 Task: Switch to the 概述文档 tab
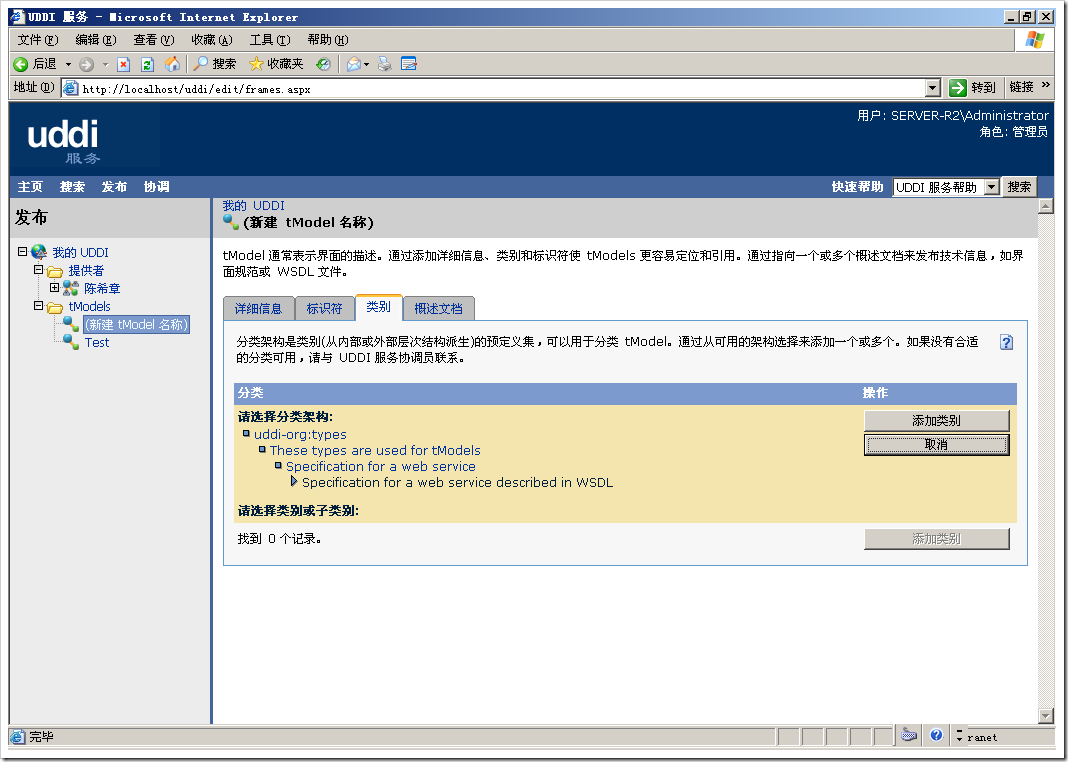tap(439, 308)
